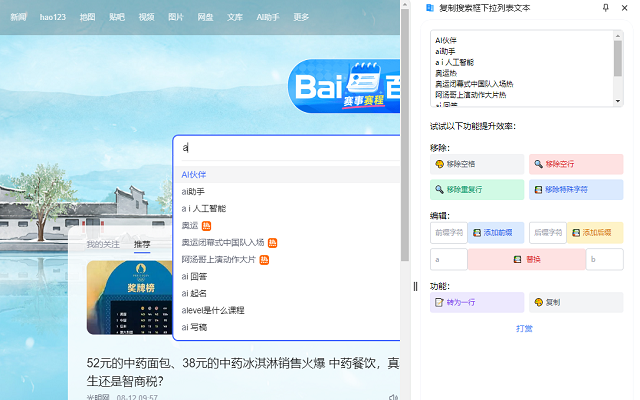The height and width of the screenshot is (400, 640).
Task: Open the 52元的中药面包 news headline
Action: pyautogui.click(x=243, y=372)
